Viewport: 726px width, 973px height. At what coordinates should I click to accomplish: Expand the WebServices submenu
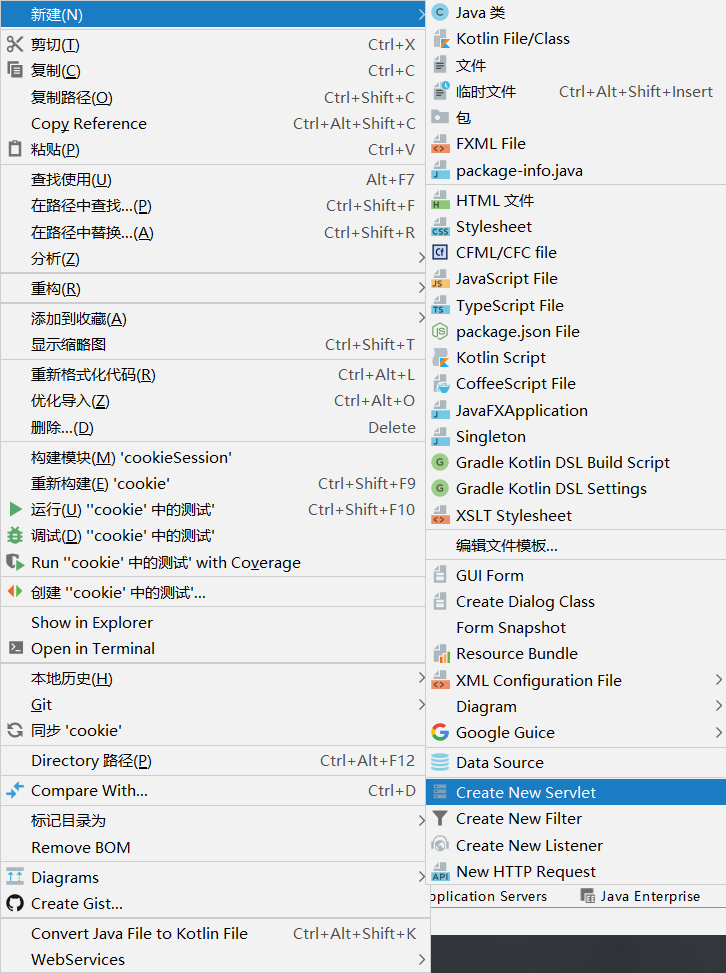(x=213, y=959)
